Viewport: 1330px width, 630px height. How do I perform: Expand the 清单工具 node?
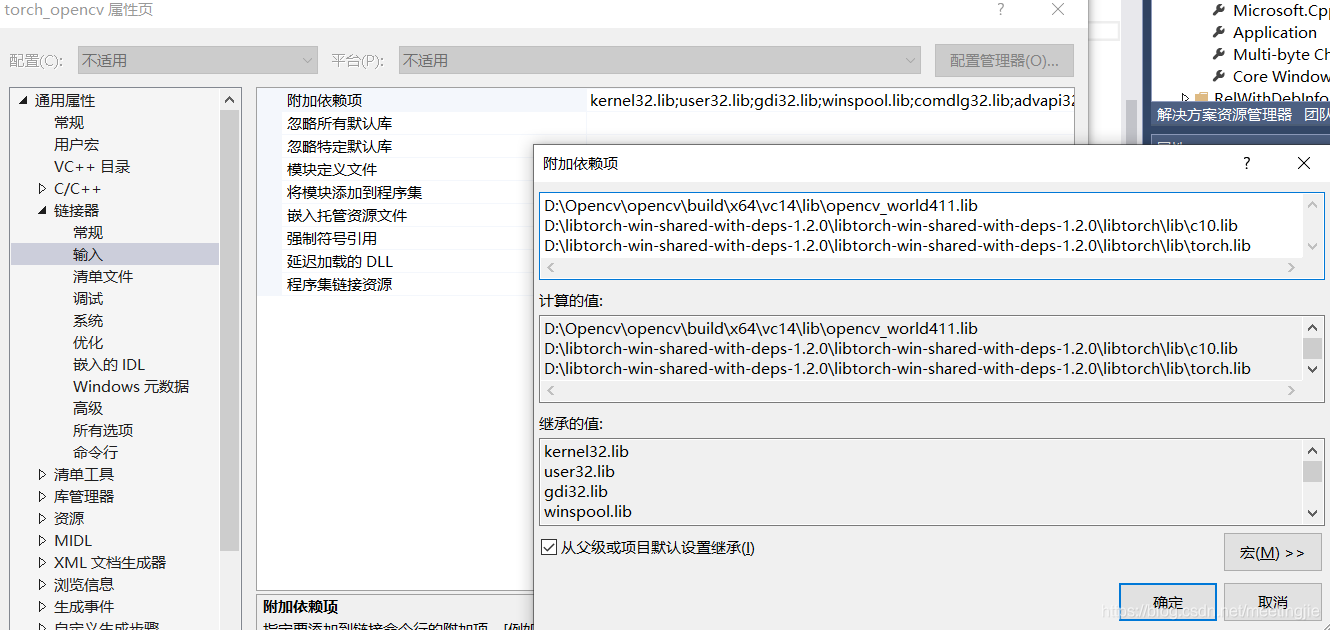42,474
